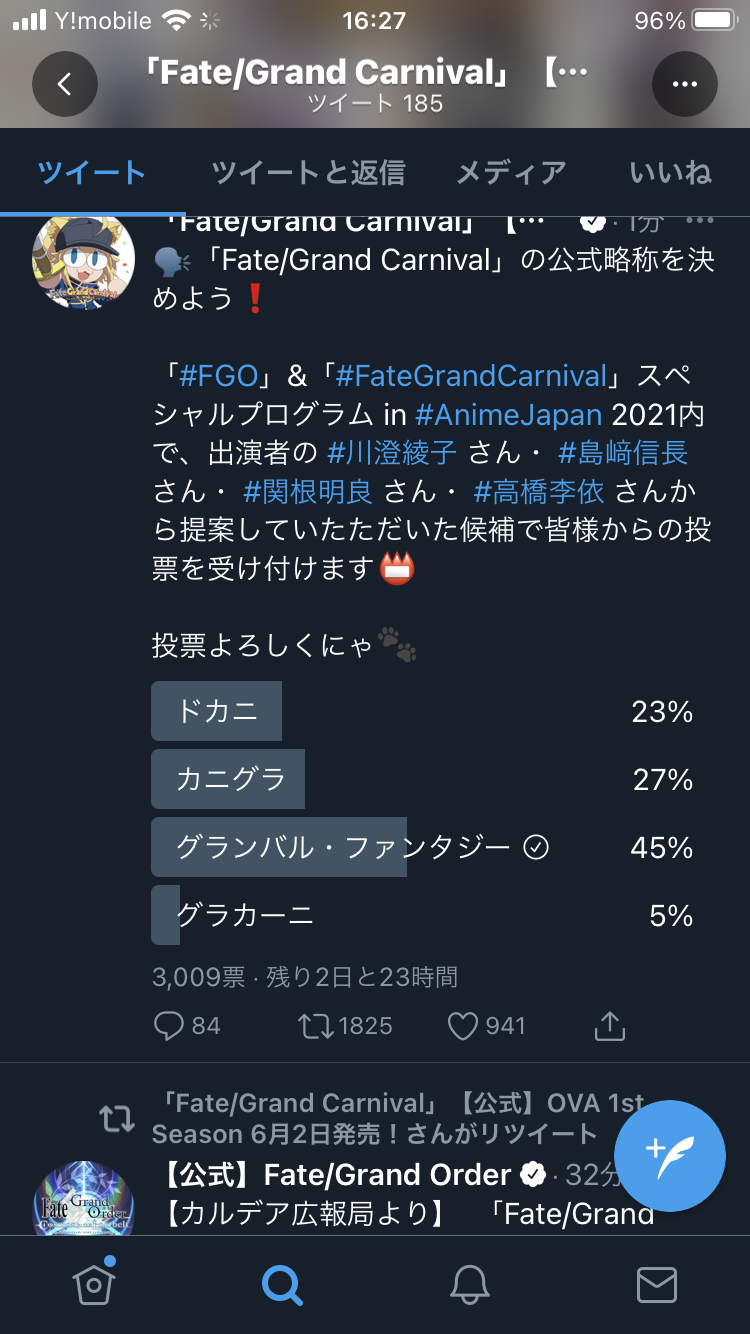Switch to ツイートと返信 tab
The width and height of the screenshot is (750, 1334).
(308, 173)
